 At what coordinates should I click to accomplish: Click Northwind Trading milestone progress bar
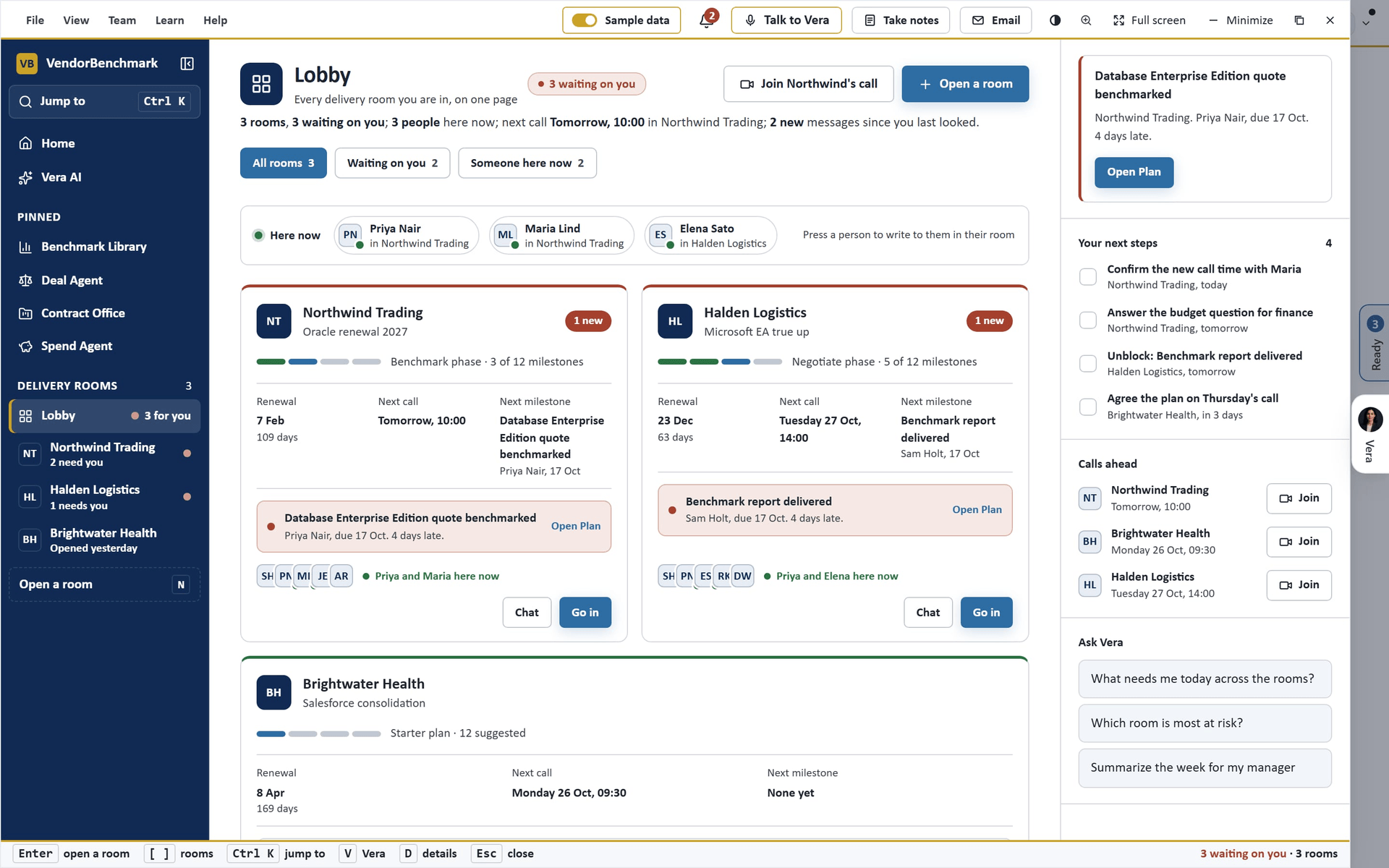[x=318, y=362]
